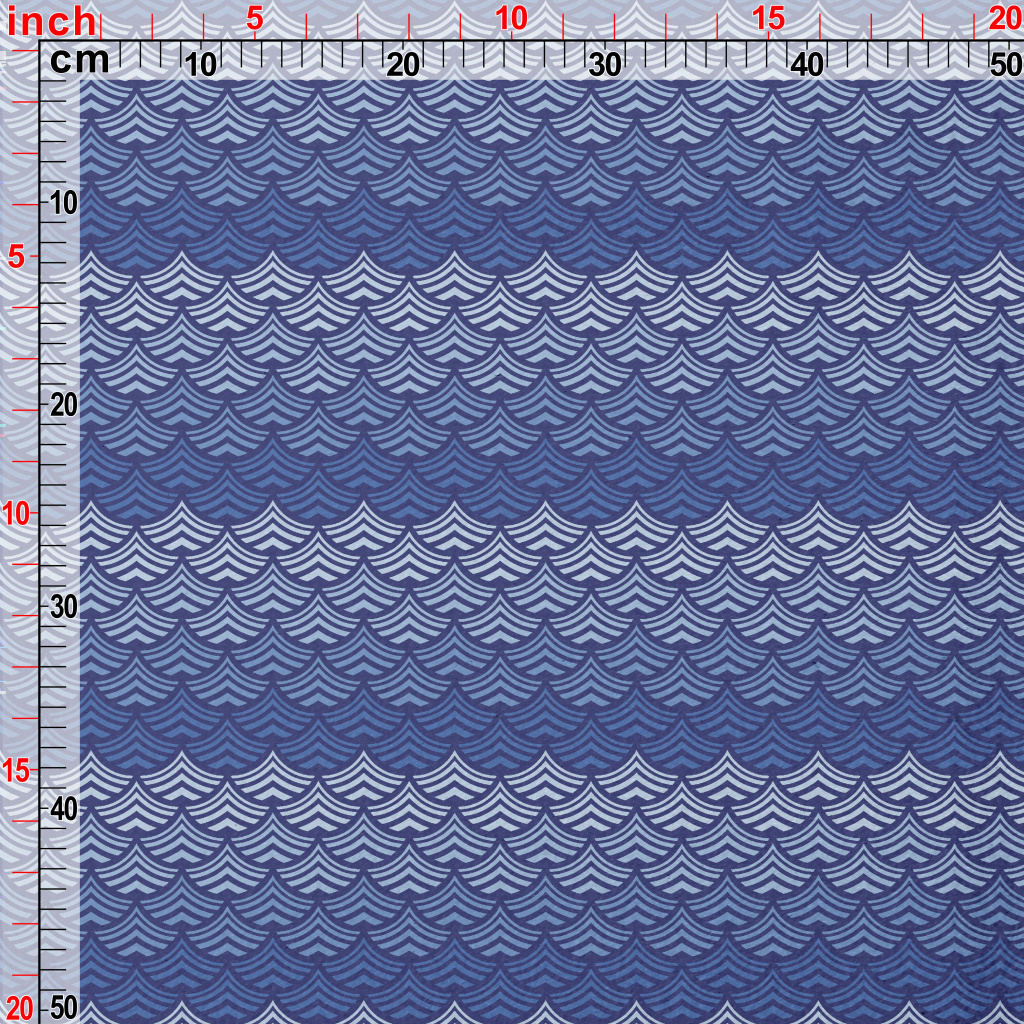Click the black "cm" label

[x=79, y=61]
